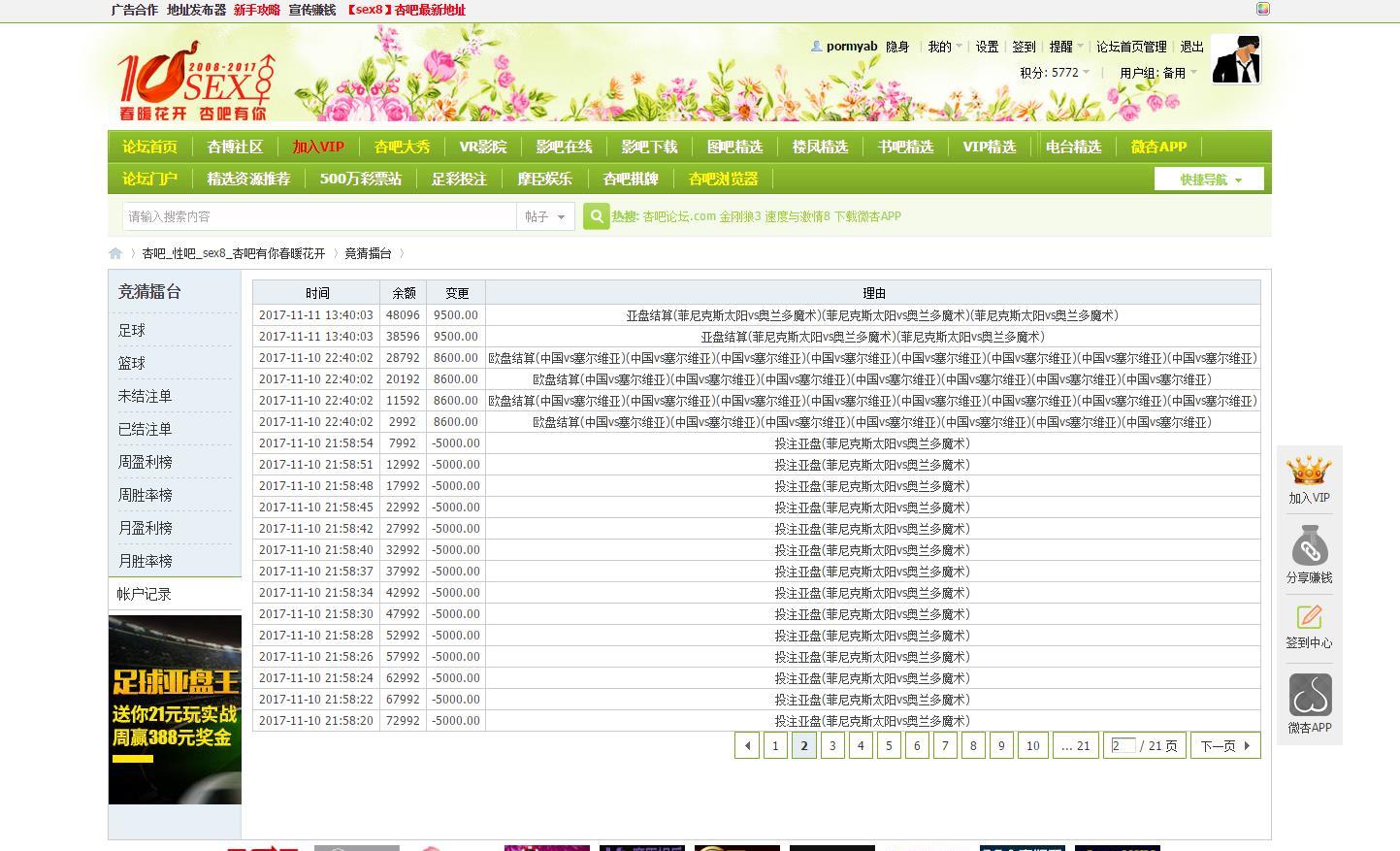
Task: Open the 微杏APP icon in sidebar
Action: (x=1309, y=696)
